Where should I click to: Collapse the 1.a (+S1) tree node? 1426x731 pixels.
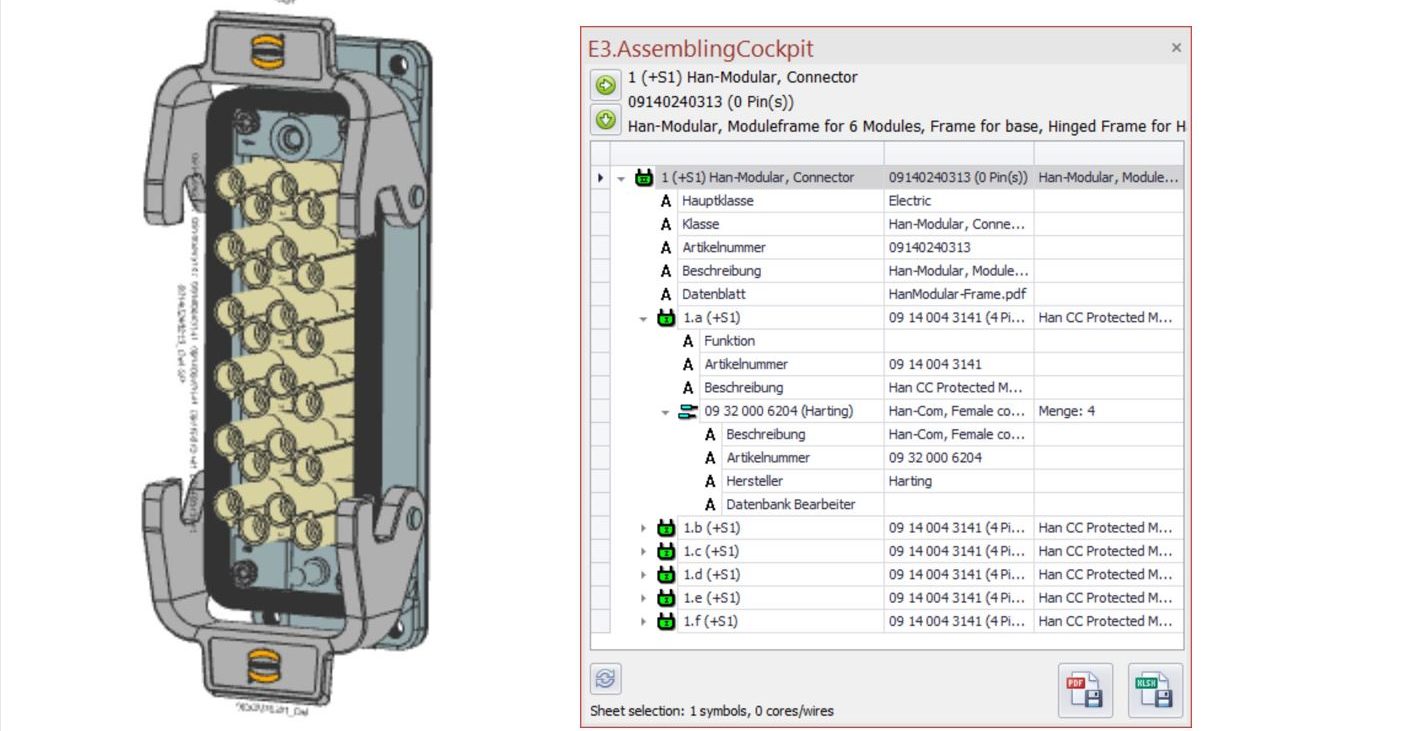643,318
